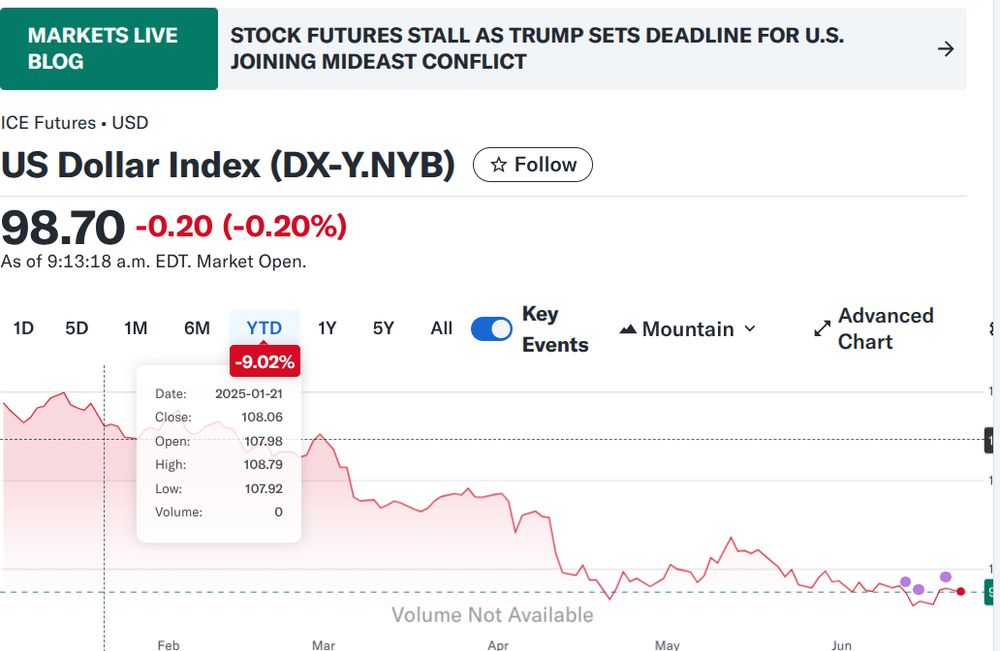The image size is (1000, 651).
Task: Click the leftmost purple key event dot
Action: [x=905, y=582]
